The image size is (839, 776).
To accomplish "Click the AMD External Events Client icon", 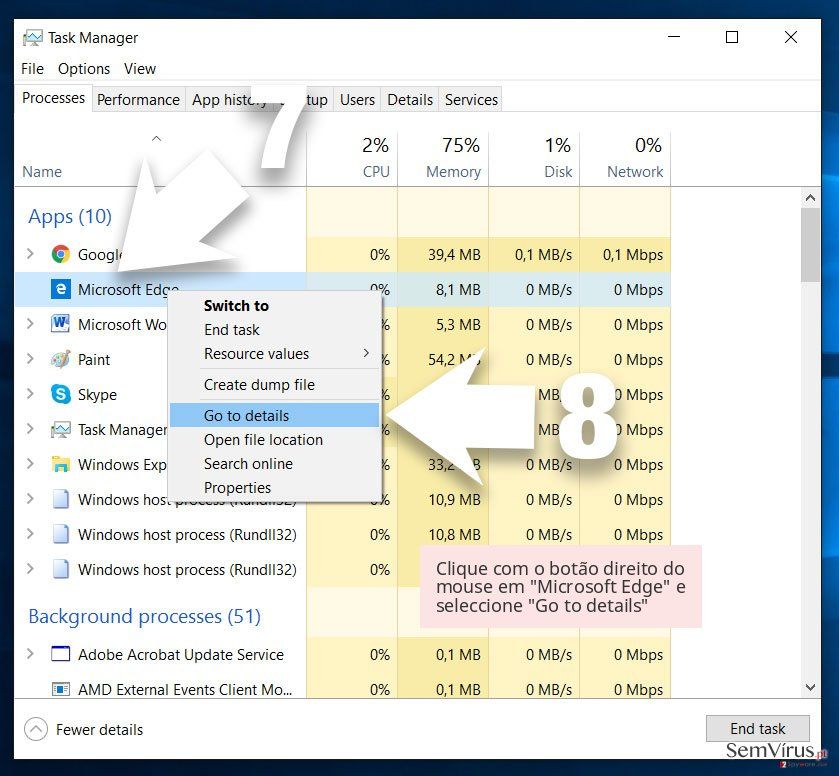I will pos(60,689).
